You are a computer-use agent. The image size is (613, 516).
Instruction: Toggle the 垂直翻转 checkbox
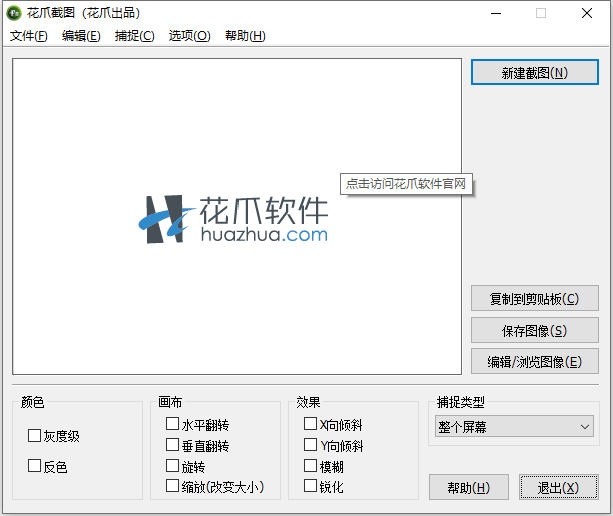coord(172,445)
